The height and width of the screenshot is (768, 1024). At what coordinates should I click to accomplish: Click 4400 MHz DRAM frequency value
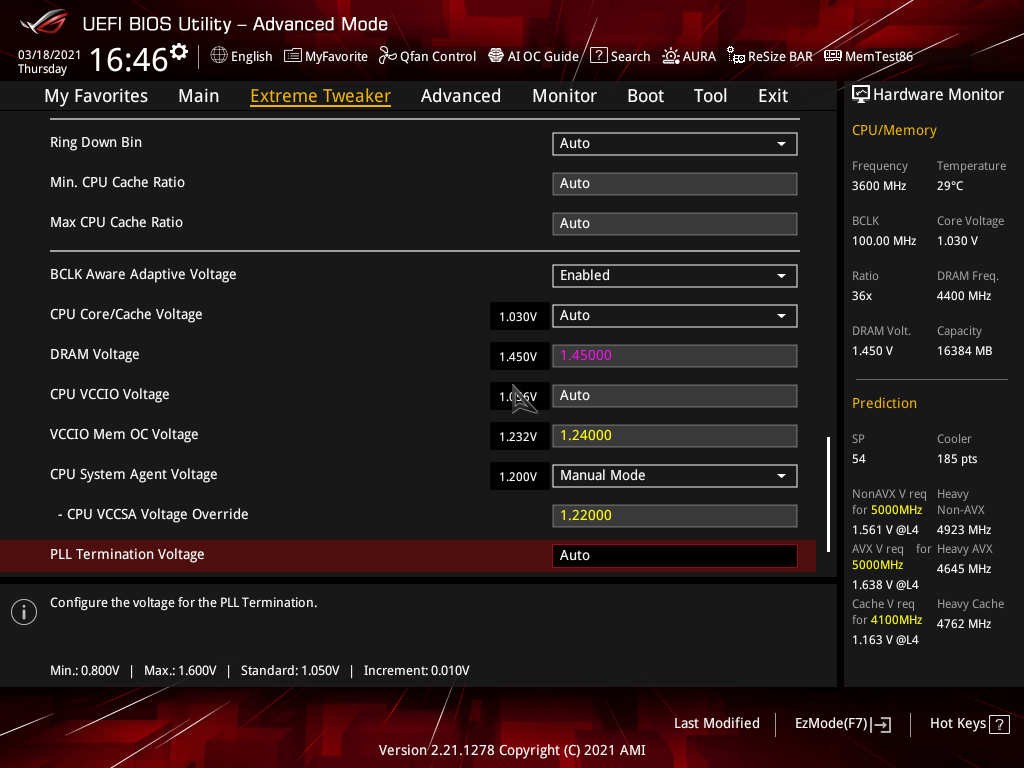pos(964,296)
